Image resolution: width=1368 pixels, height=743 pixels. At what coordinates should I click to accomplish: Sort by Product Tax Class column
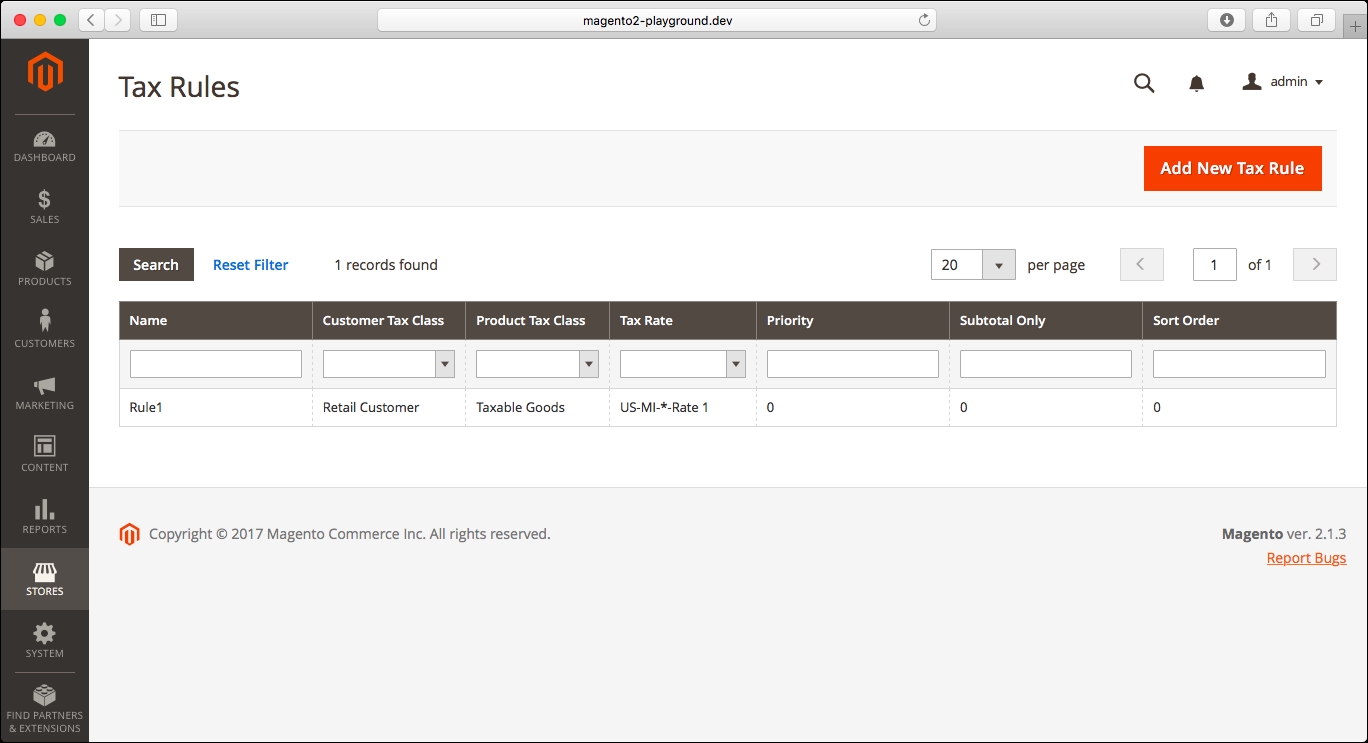[537, 321]
